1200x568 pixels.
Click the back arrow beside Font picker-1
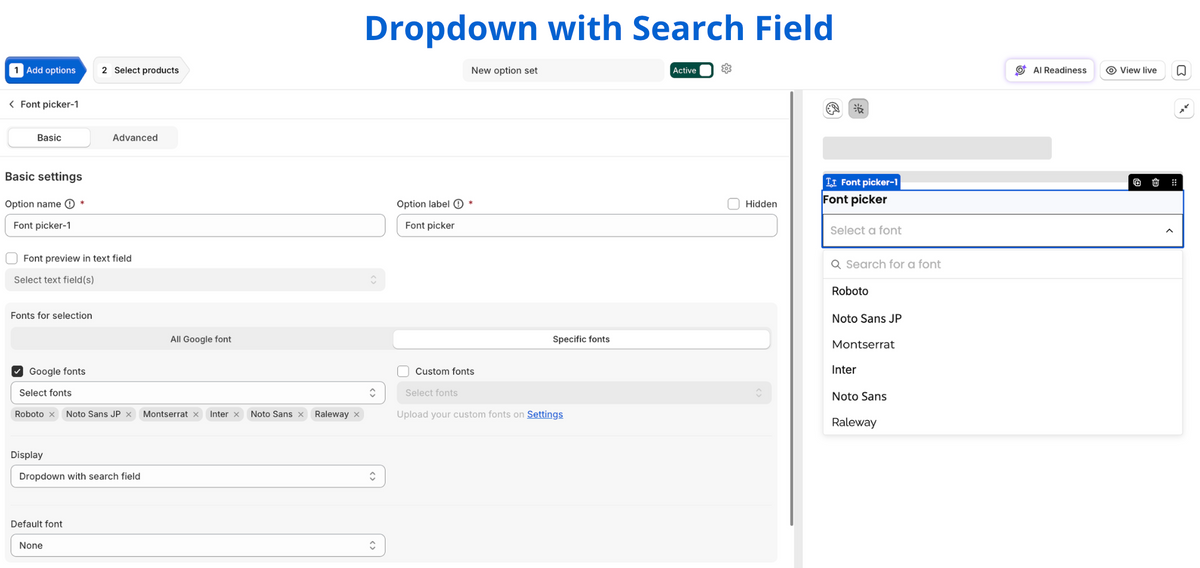11,104
